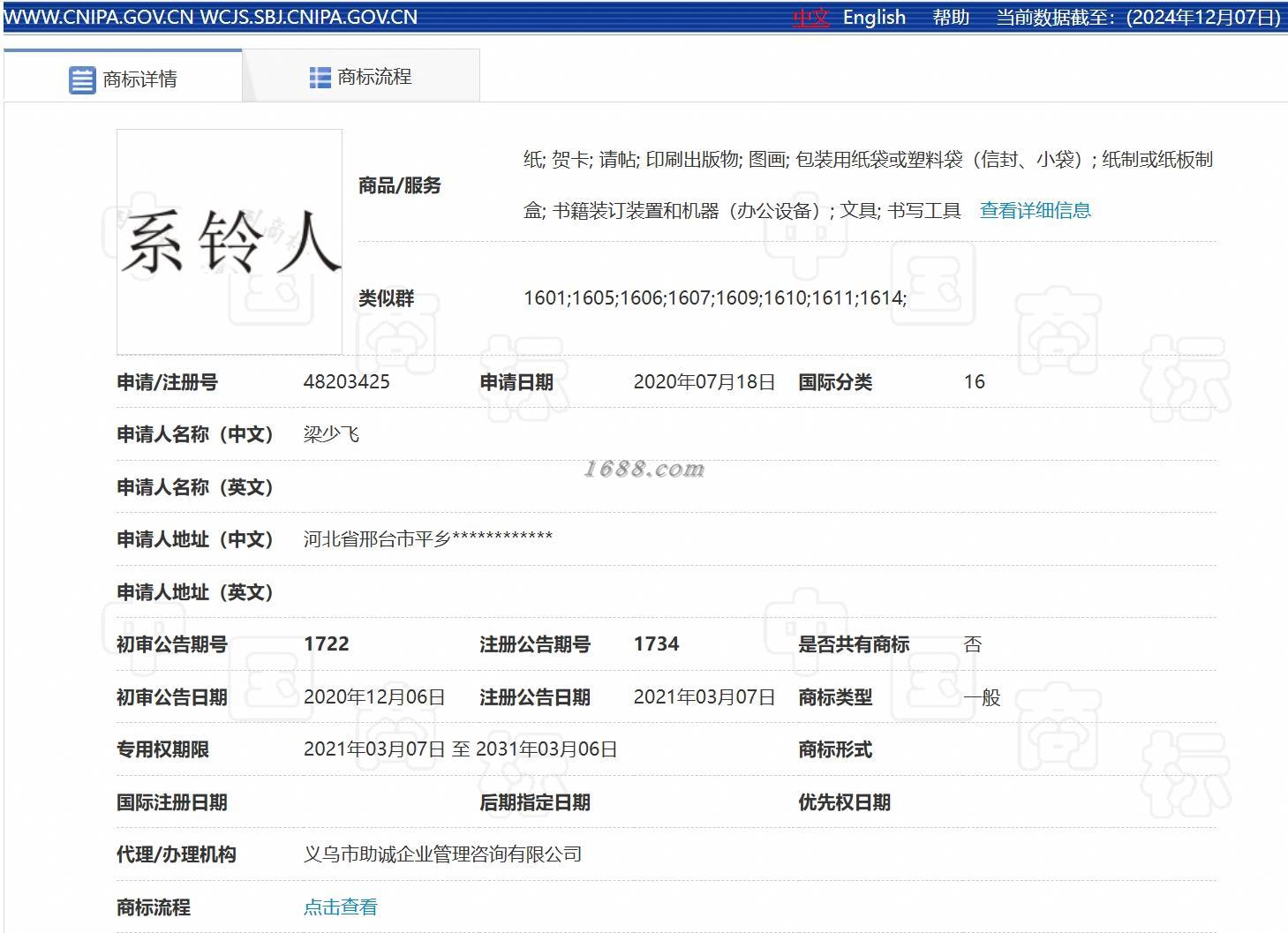Select the 国际注册日期 label

[172, 802]
